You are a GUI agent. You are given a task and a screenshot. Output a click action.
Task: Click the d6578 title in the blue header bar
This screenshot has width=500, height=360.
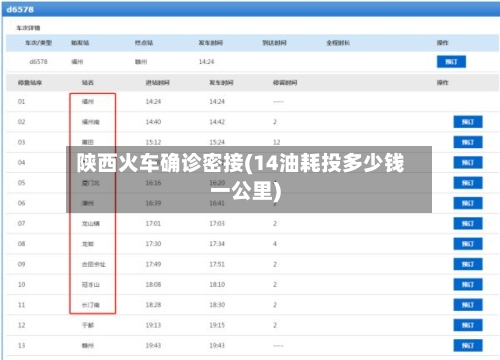[x=20, y=9]
